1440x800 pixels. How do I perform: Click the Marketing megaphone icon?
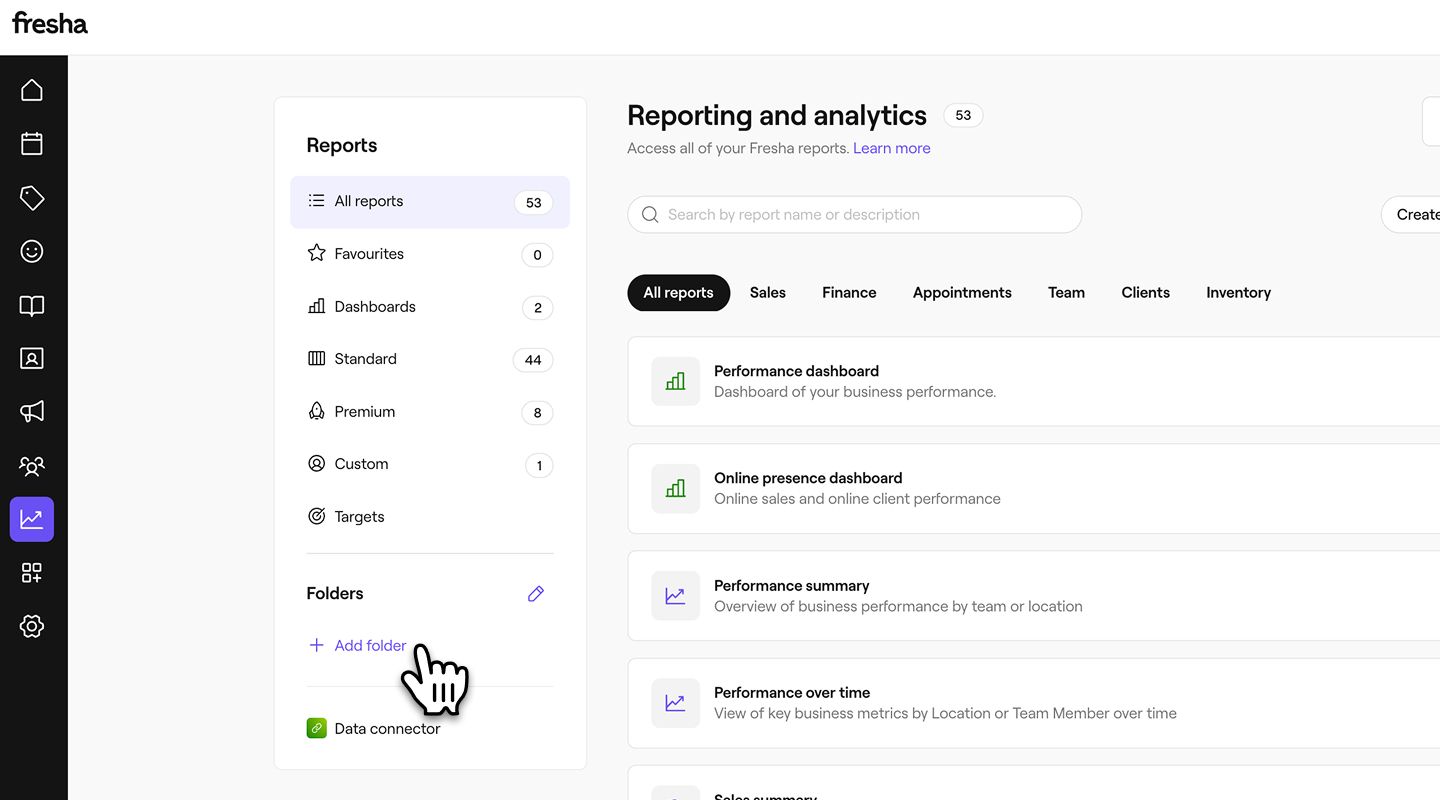coord(32,411)
